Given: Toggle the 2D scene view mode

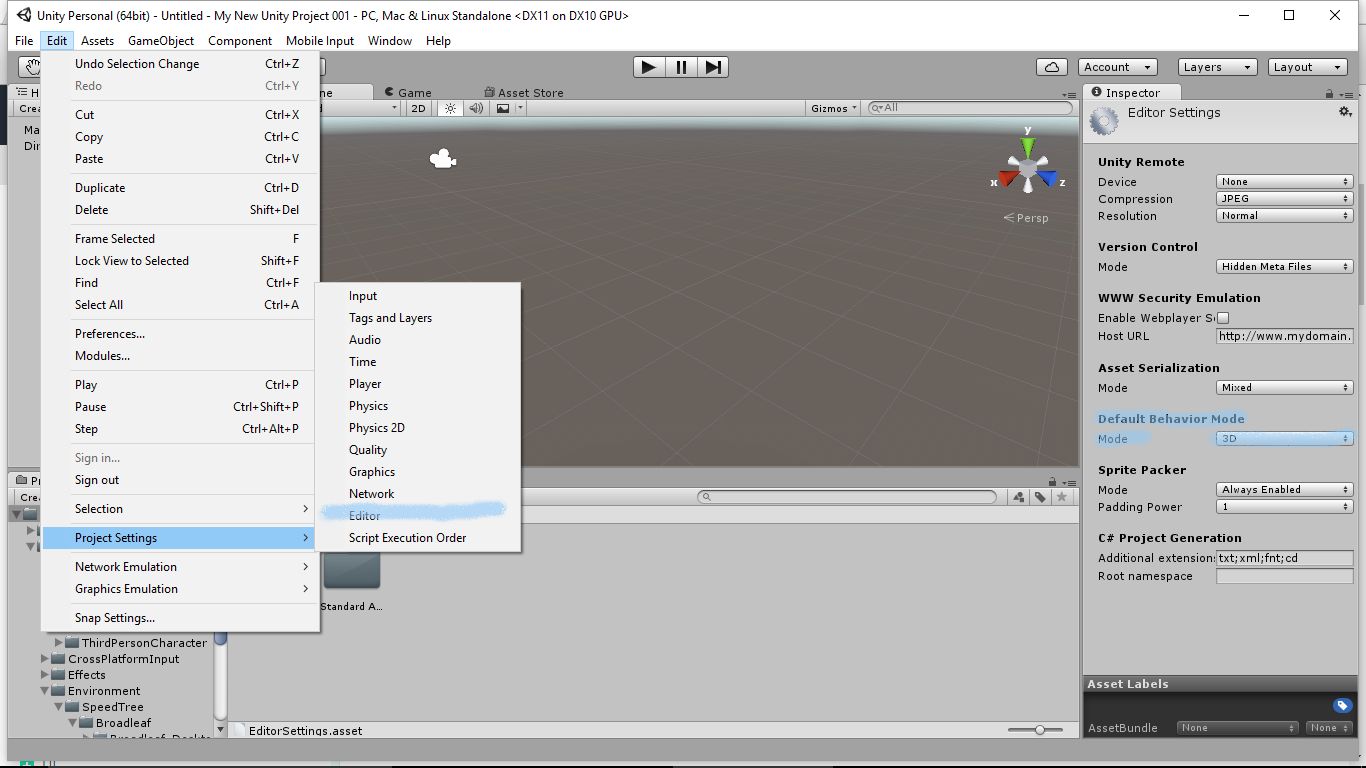Looking at the screenshot, I should pyautogui.click(x=418, y=108).
